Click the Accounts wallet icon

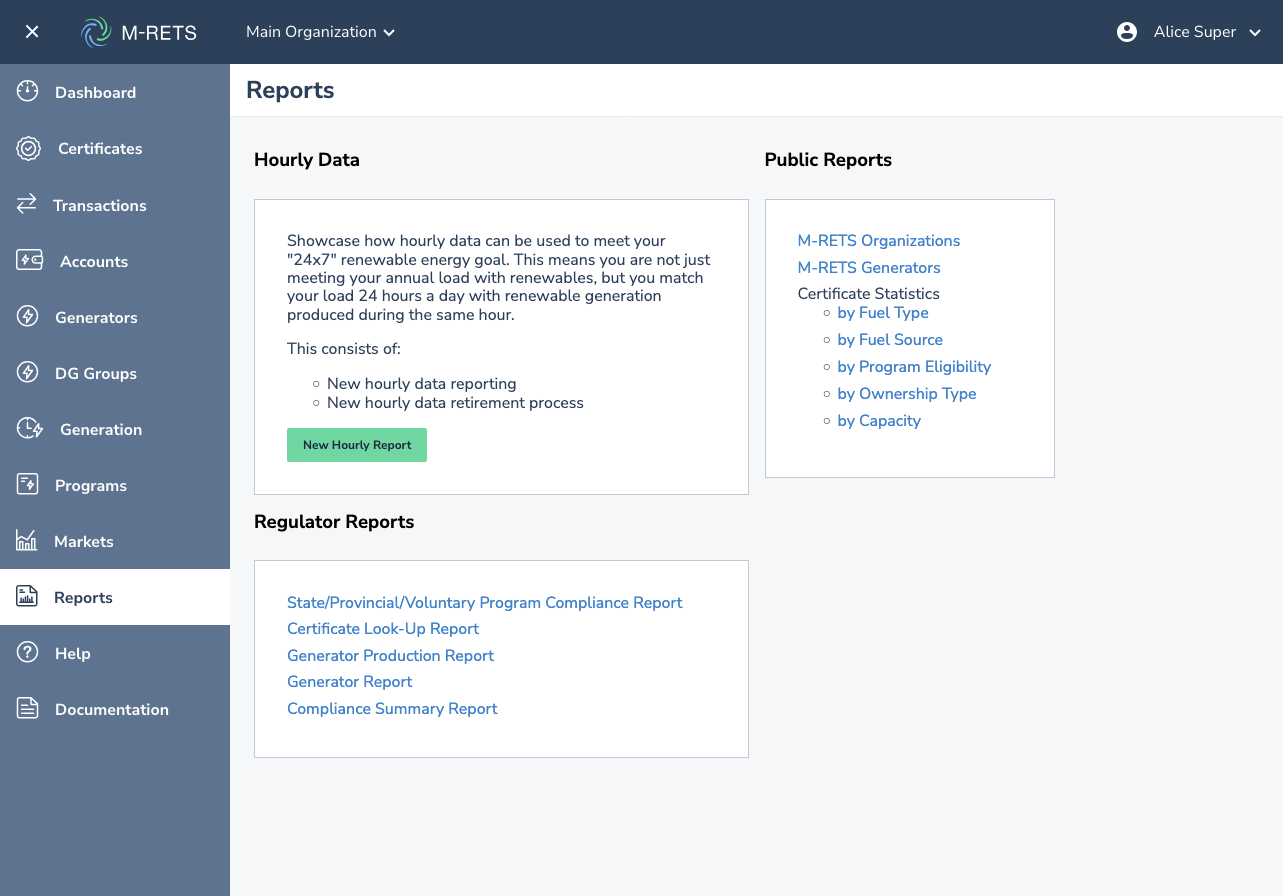coord(29,260)
